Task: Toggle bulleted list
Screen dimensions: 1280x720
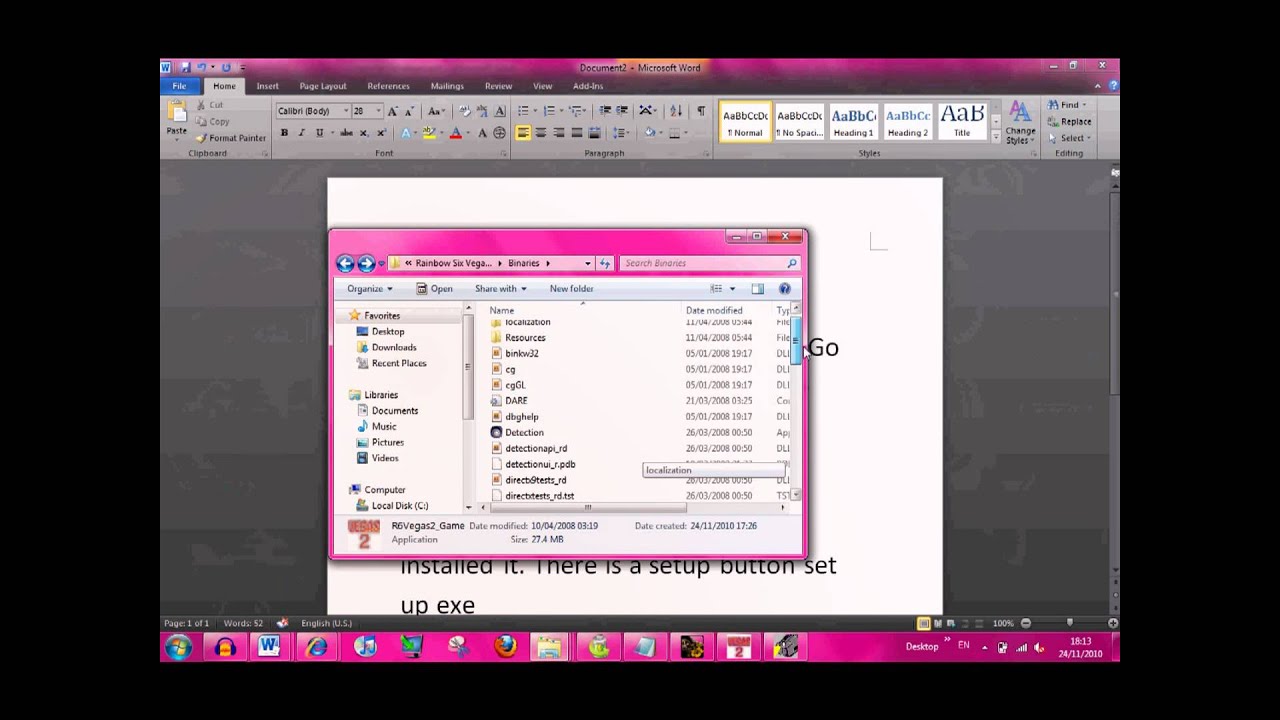Action: click(x=523, y=111)
